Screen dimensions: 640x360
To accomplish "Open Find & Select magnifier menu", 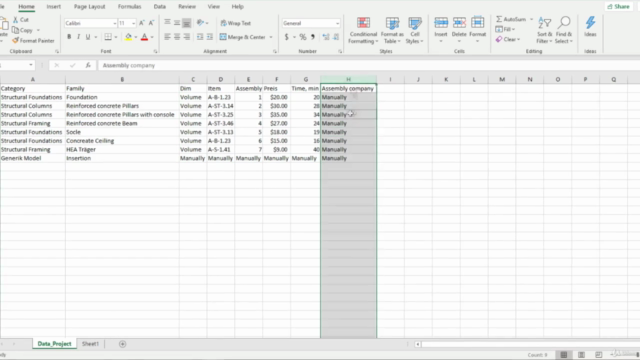I will [x=564, y=30].
